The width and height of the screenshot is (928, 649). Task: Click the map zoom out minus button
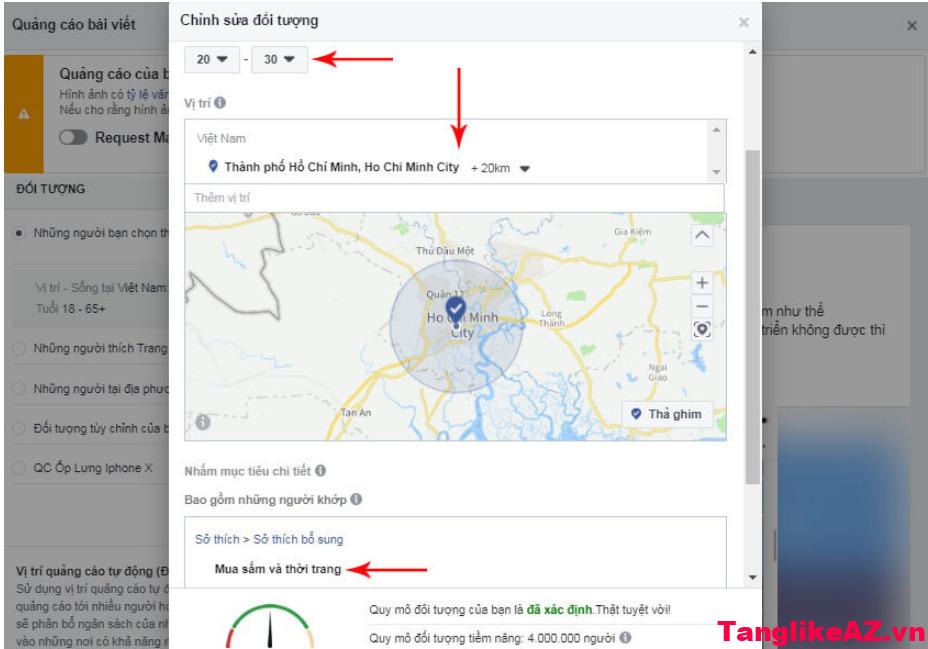(702, 306)
